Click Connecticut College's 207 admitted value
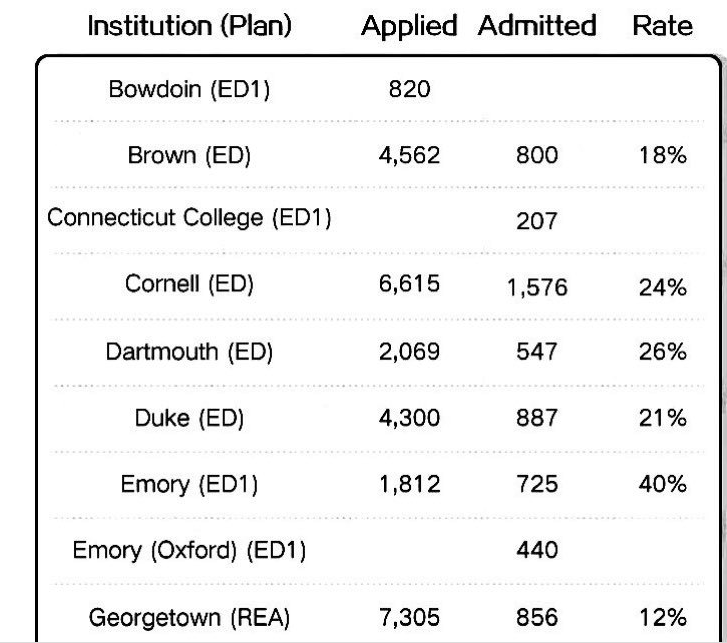 pos(536,221)
